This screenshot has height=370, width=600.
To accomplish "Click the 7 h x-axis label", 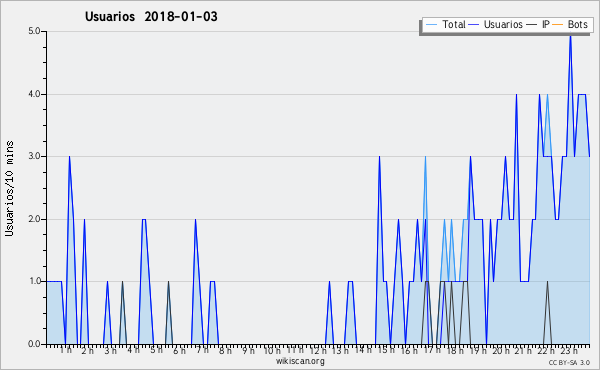I will (202, 350).
